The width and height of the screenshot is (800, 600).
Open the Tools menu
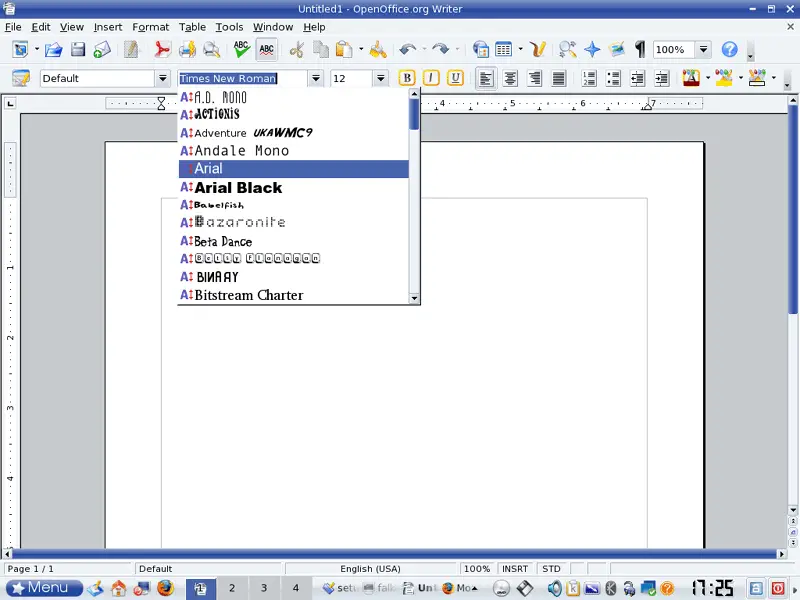tap(229, 27)
